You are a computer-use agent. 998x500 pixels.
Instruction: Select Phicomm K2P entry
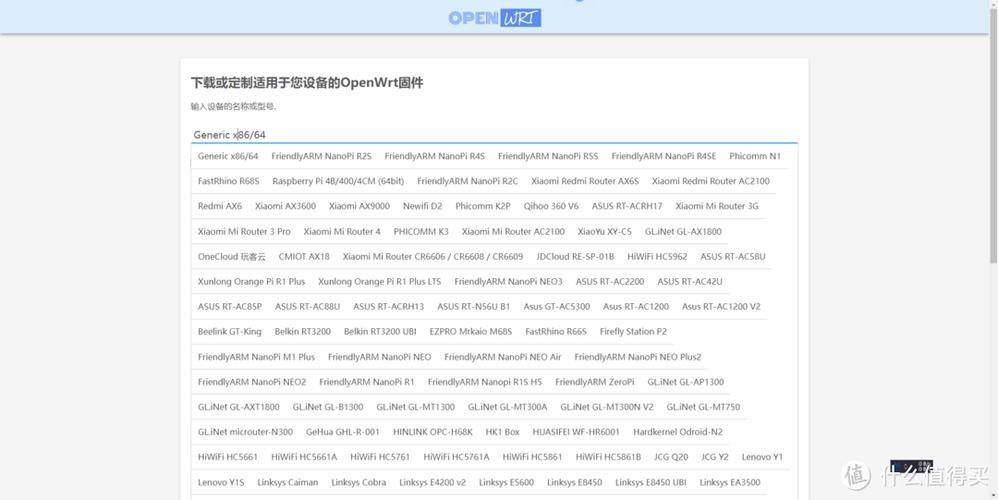(482, 206)
